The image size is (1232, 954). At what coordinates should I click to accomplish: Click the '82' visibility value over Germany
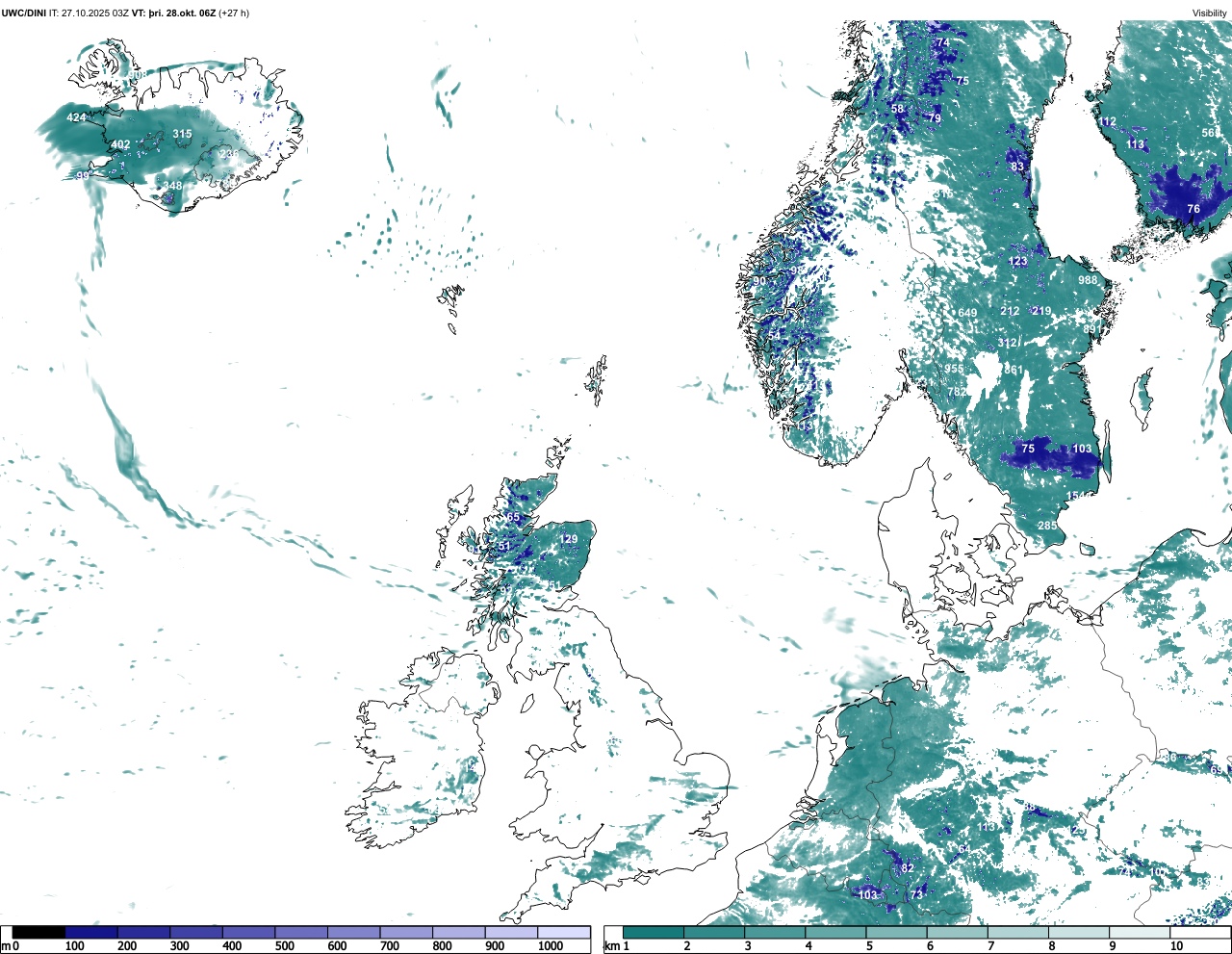(x=907, y=868)
